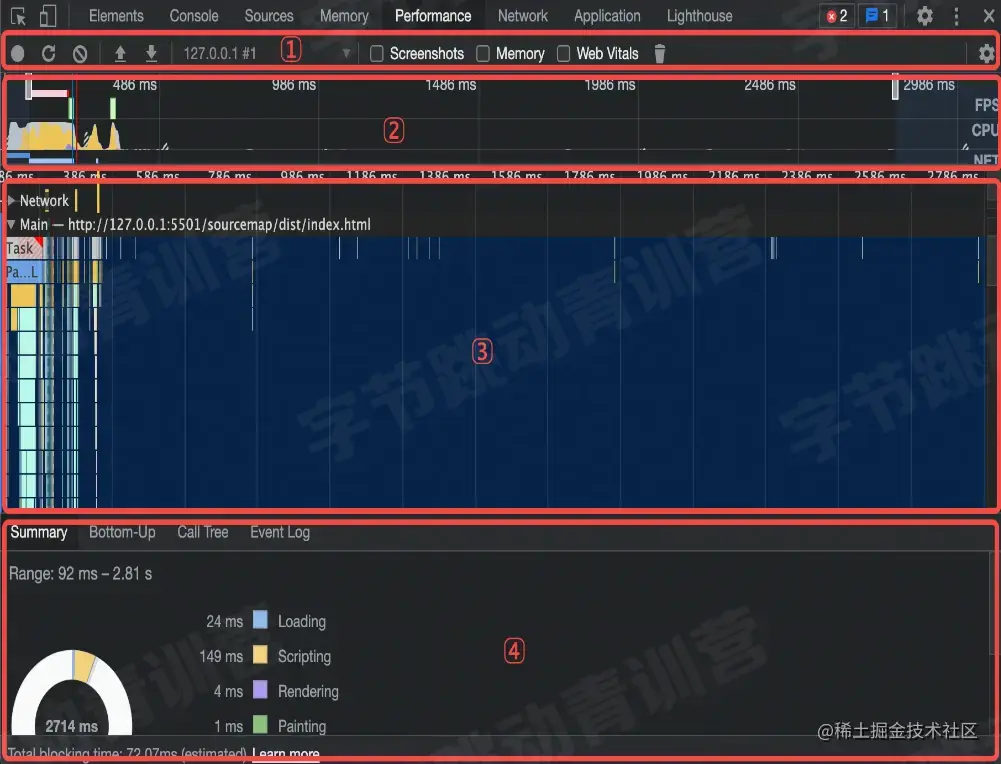Open the errors counter showing 2
This screenshot has height=764, width=1001.
point(837,16)
